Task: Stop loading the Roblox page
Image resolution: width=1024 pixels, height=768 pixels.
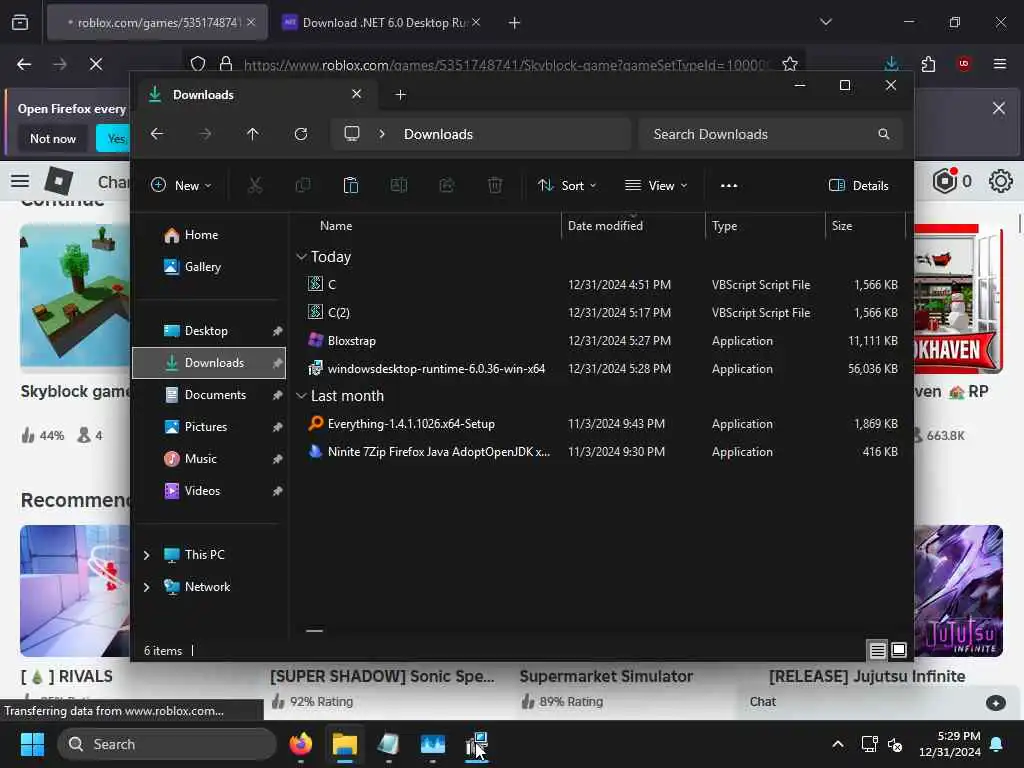Action: (x=96, y=63)
